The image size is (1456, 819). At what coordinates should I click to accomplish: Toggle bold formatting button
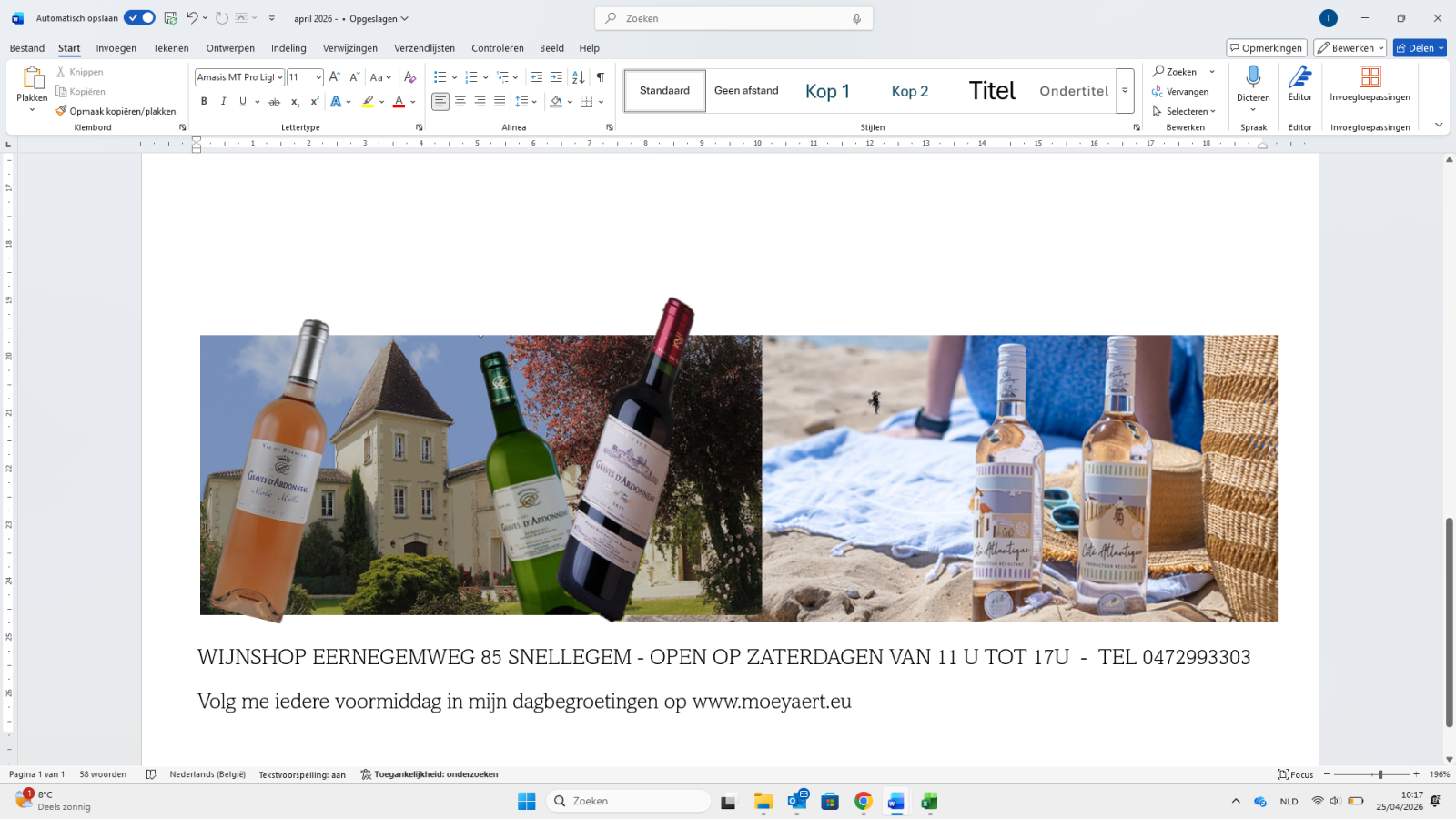[x=204, y=102]
